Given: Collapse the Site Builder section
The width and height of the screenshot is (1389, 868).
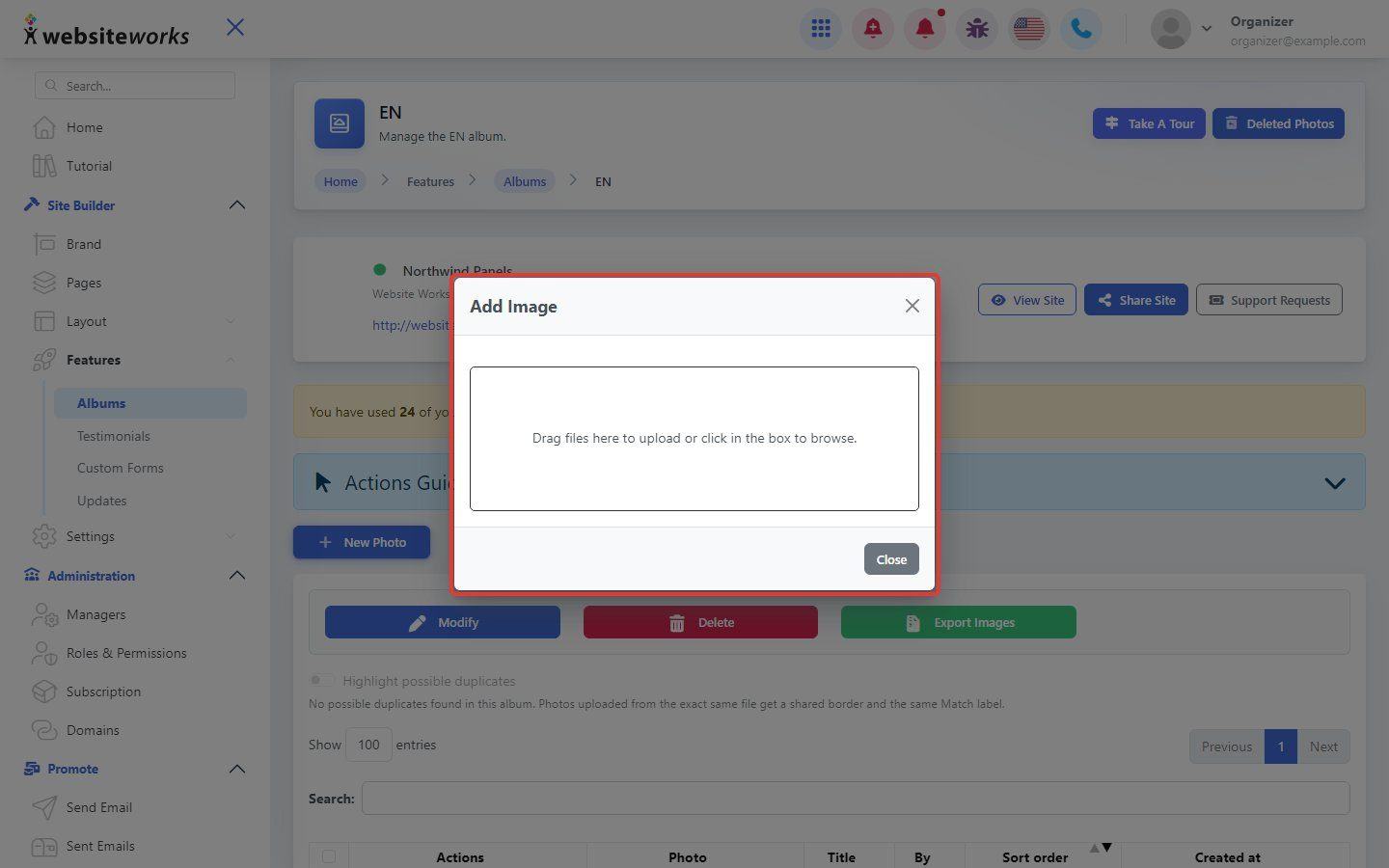Looking at the screenshot, I should pos(237,205).
